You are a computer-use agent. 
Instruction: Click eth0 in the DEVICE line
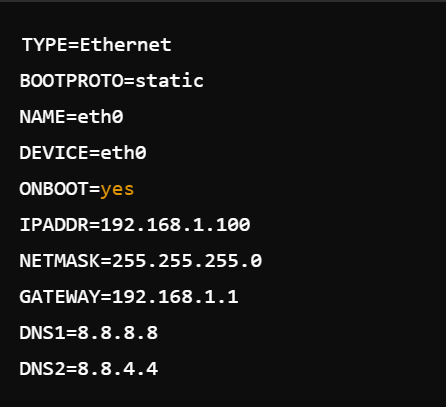click(x=123, y=153)
